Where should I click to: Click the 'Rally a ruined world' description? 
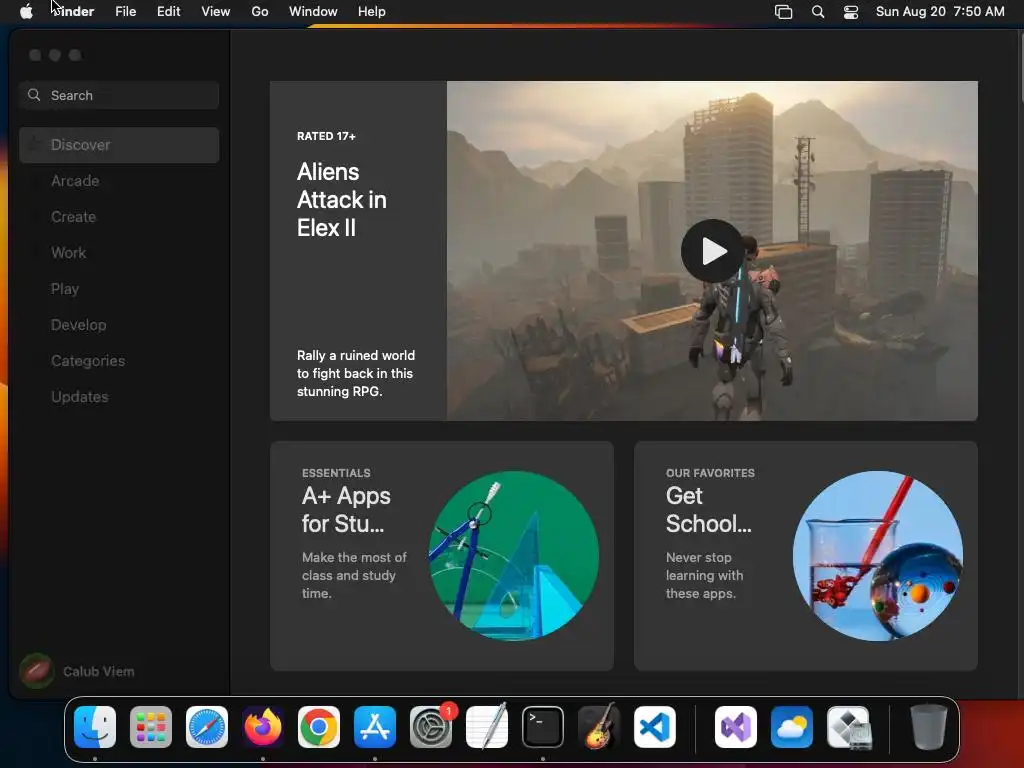(x=356, y=374)
